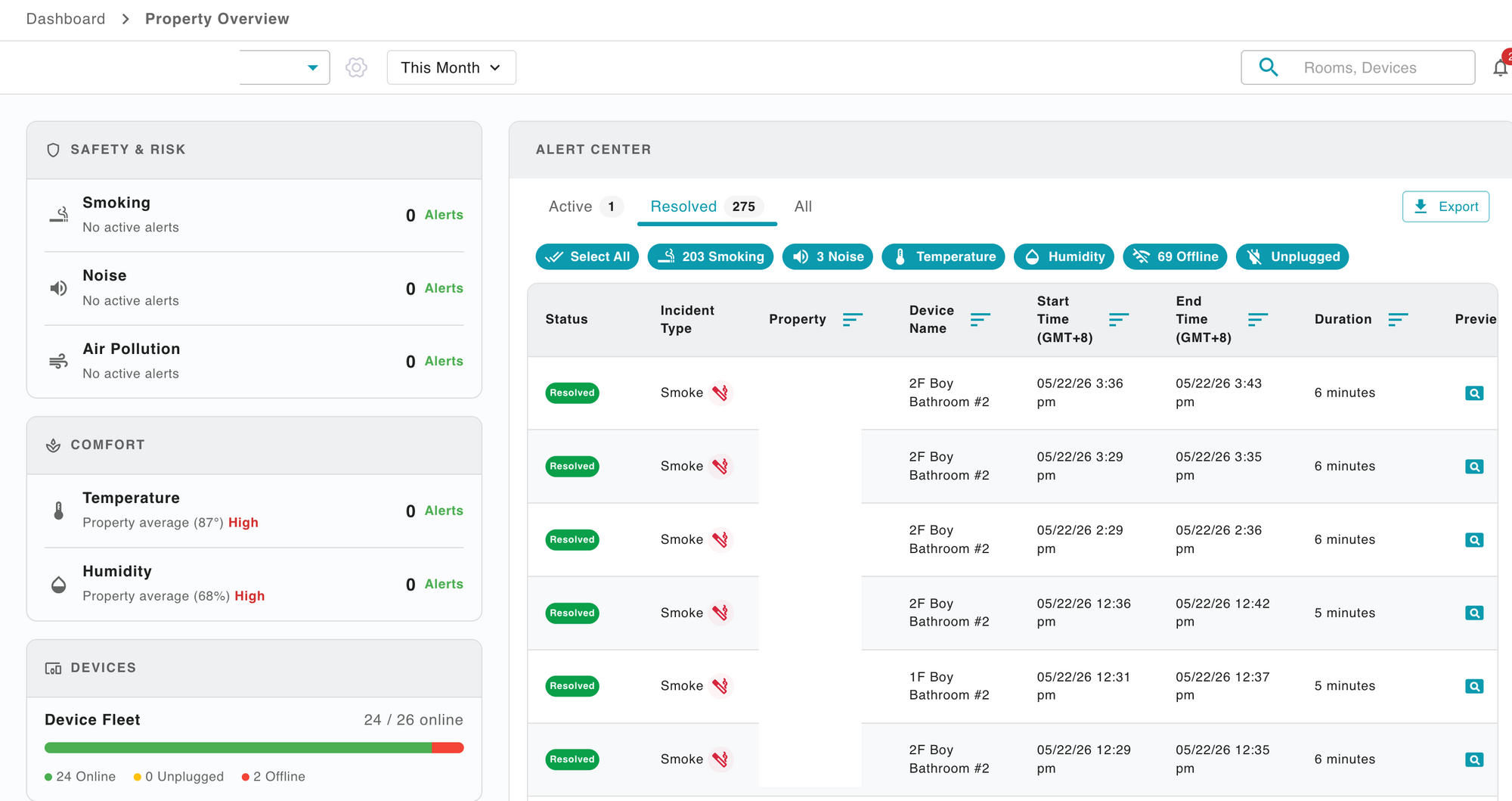Toggle the 3 Noise filter chip
This screenshot has width=1512, height=801.
tap(828, 256)
